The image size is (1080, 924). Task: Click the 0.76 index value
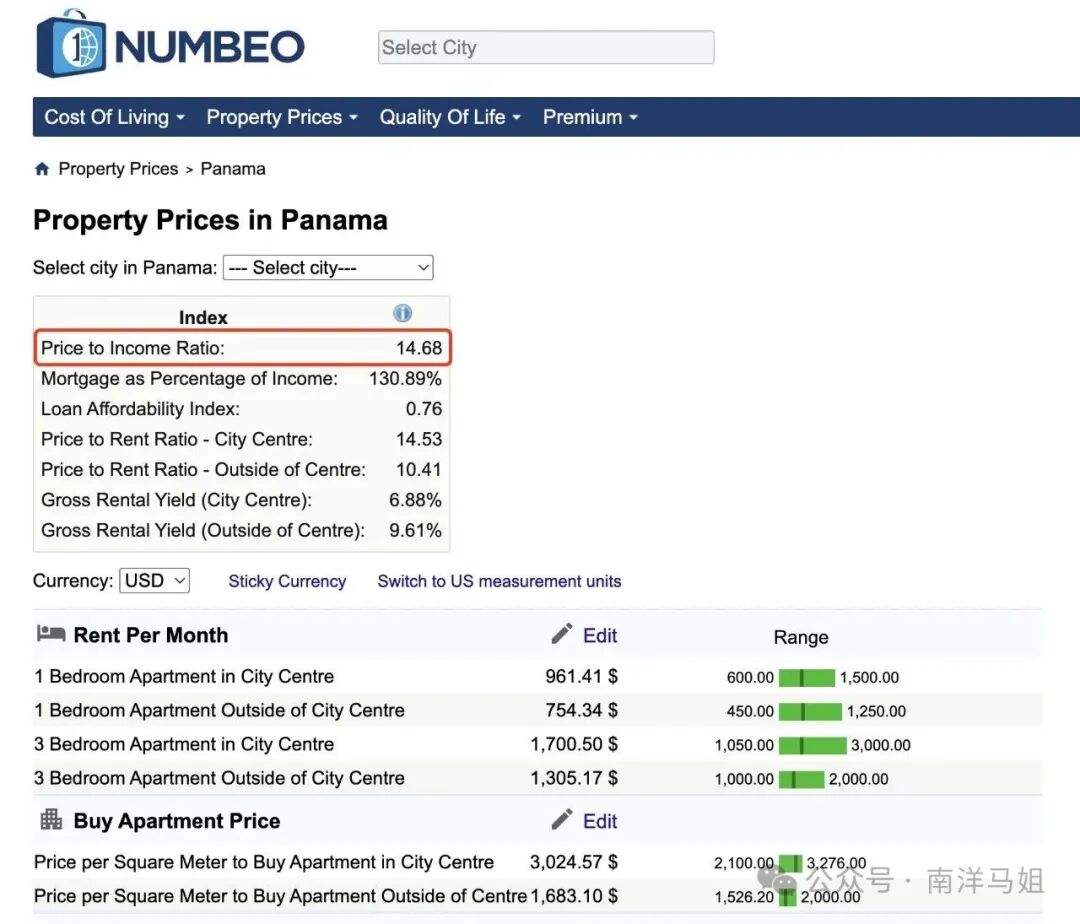click(424, 408)
